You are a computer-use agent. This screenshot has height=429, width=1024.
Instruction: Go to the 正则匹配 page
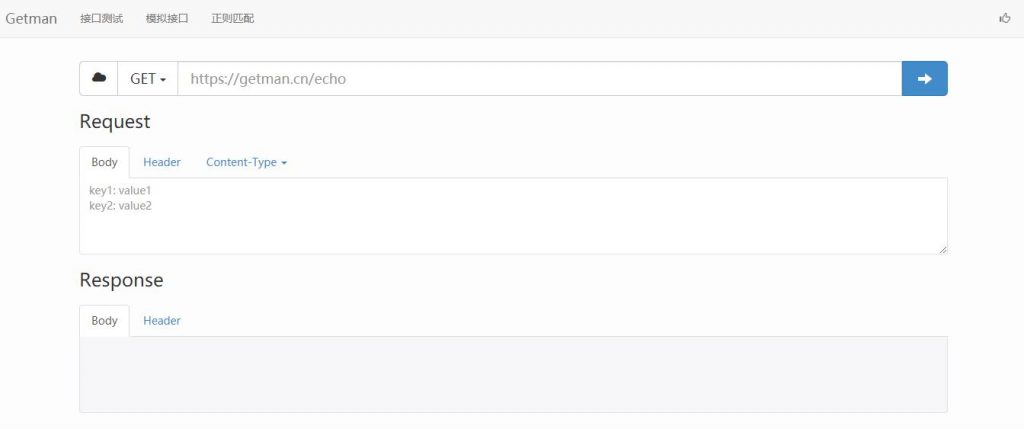coord(232,18)
